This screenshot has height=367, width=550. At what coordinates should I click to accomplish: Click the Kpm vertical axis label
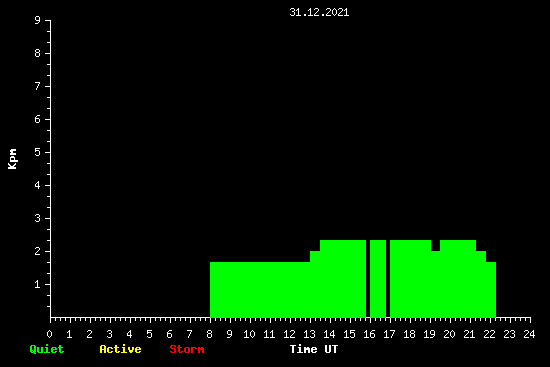coord(13,159)
